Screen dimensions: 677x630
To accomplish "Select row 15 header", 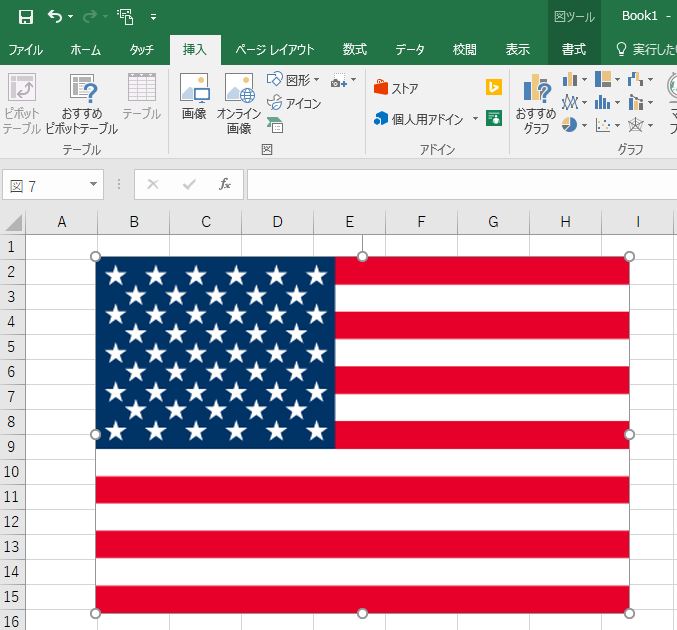I will [x=12, y=597].
